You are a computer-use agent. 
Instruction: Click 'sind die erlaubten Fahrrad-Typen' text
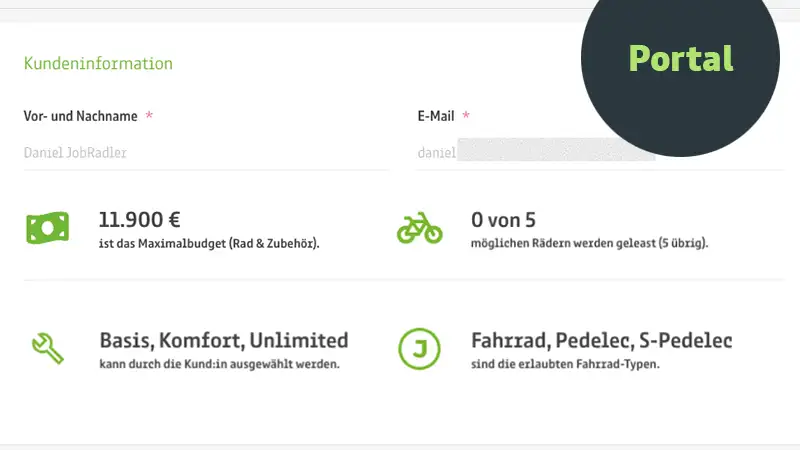pos(566,364)
